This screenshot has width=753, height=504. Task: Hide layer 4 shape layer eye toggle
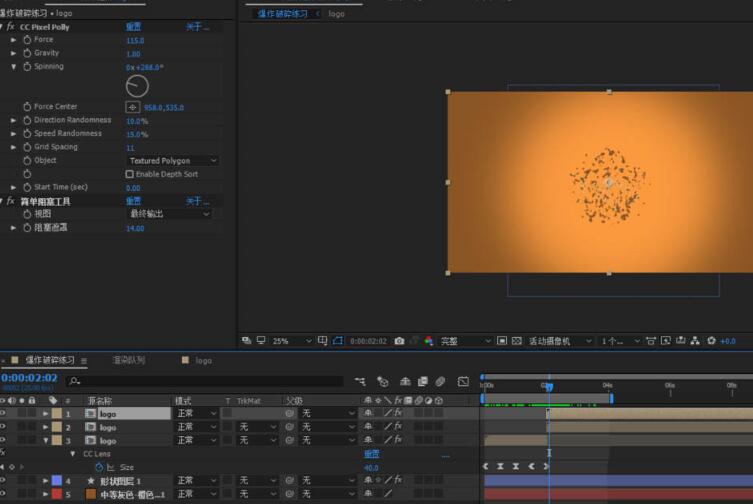tap(3, 480)
